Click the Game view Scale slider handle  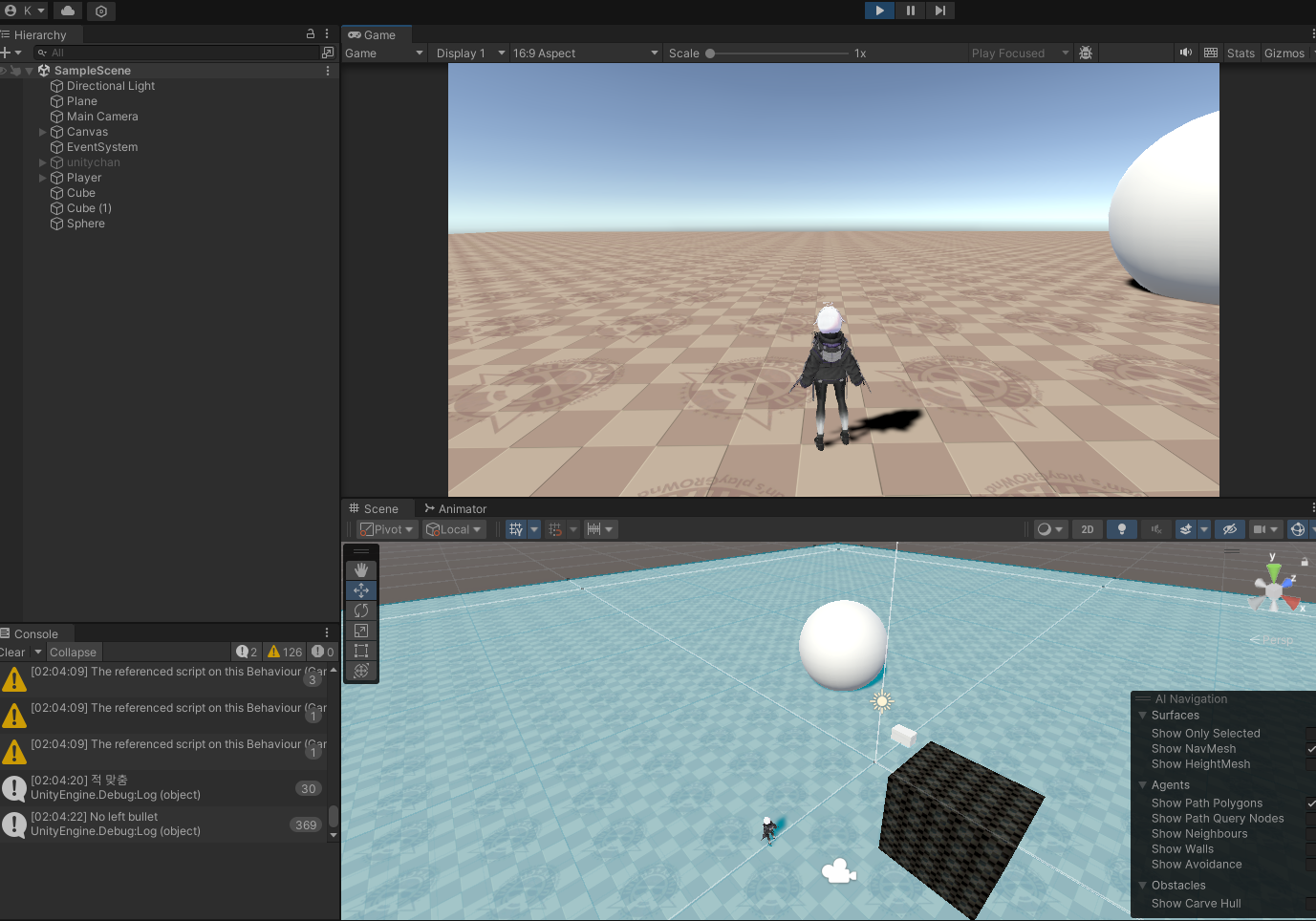(710, 54)
